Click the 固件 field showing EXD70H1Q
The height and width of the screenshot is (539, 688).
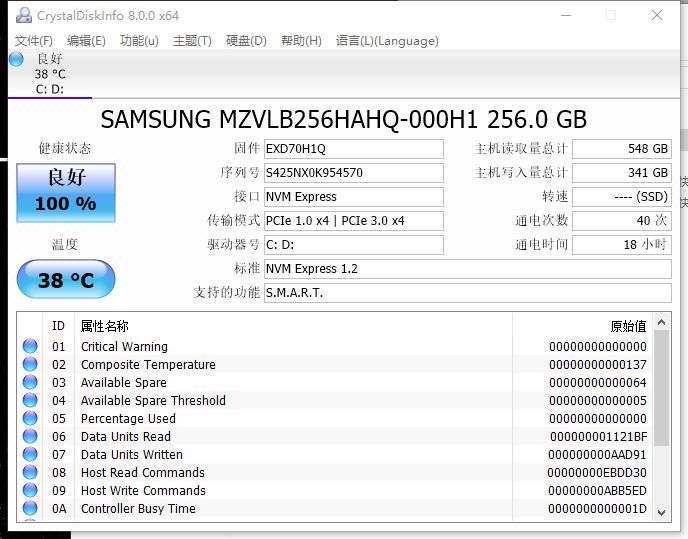(353, 149)
